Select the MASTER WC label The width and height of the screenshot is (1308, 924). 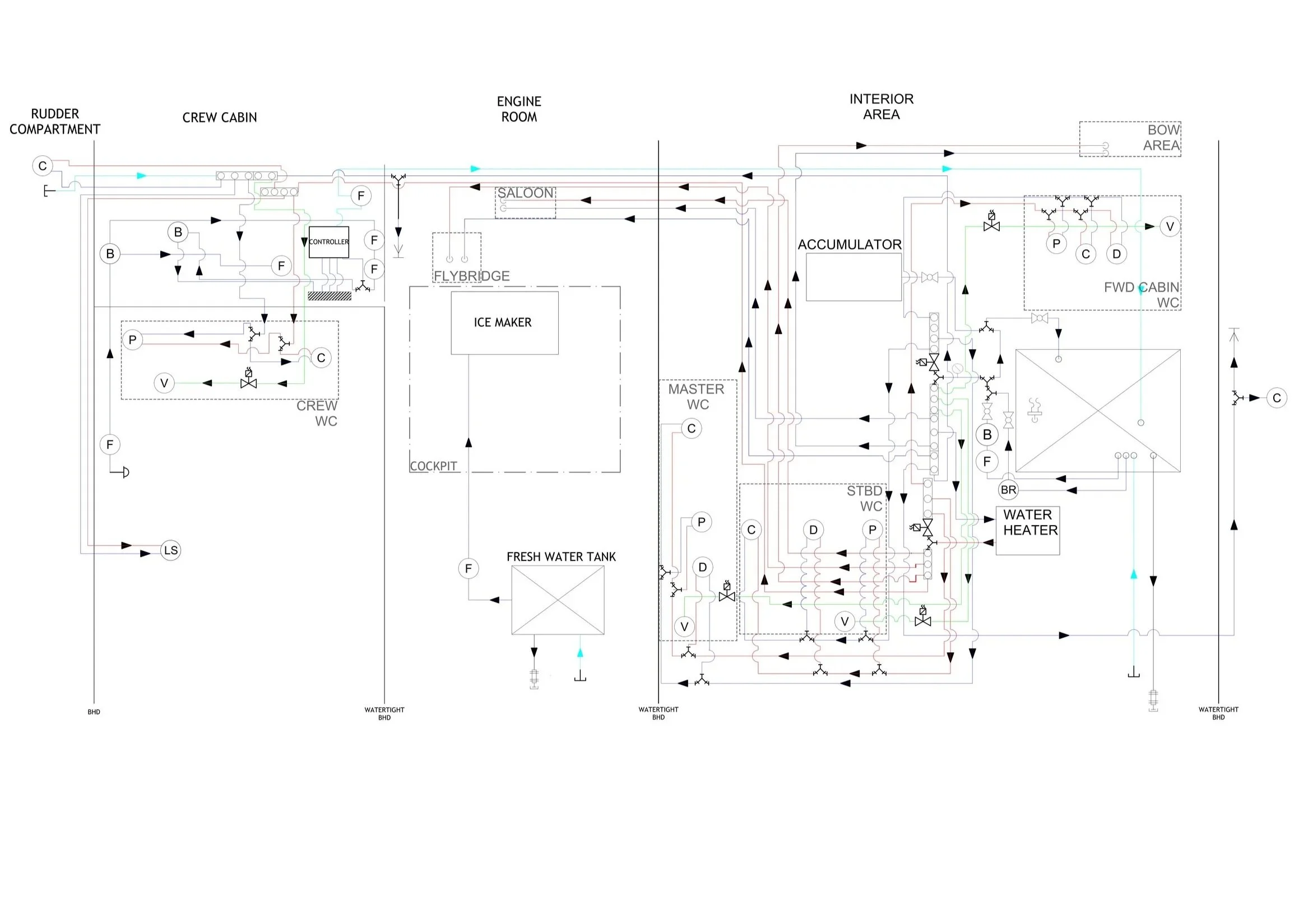(696, 397)
